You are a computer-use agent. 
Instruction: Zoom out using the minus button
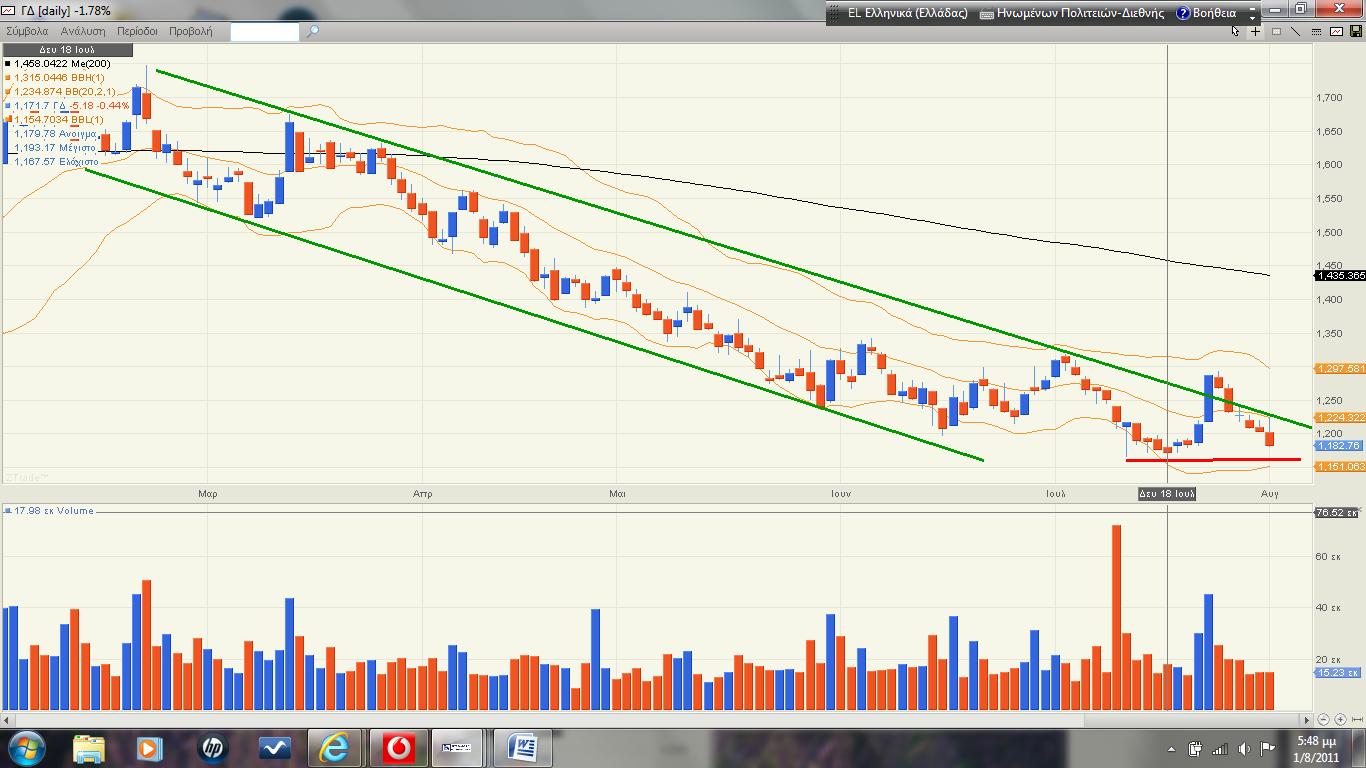pyautogui.click(x=1324, y=719)
